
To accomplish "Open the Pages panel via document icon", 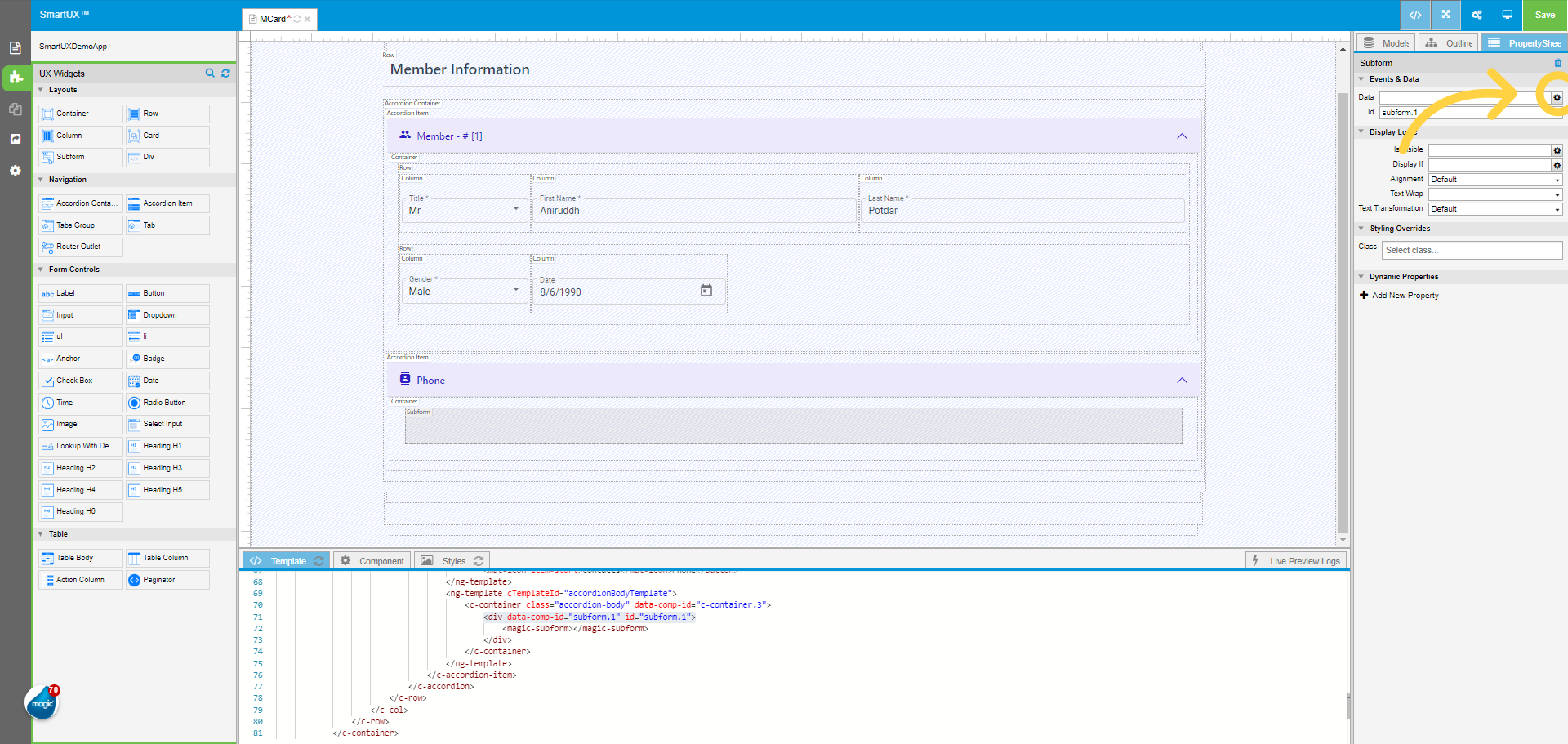I will pyautogui.click(x=15, y=48).
